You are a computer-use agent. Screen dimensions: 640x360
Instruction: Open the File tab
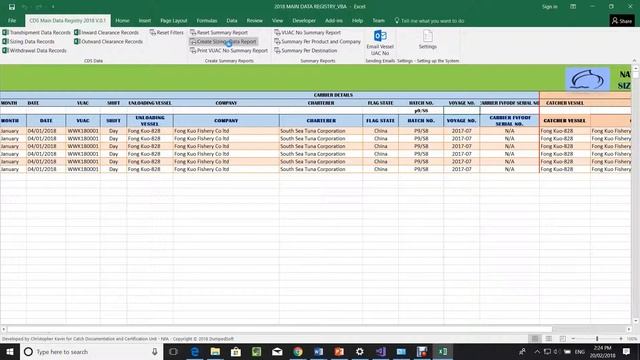pos(12,20)
